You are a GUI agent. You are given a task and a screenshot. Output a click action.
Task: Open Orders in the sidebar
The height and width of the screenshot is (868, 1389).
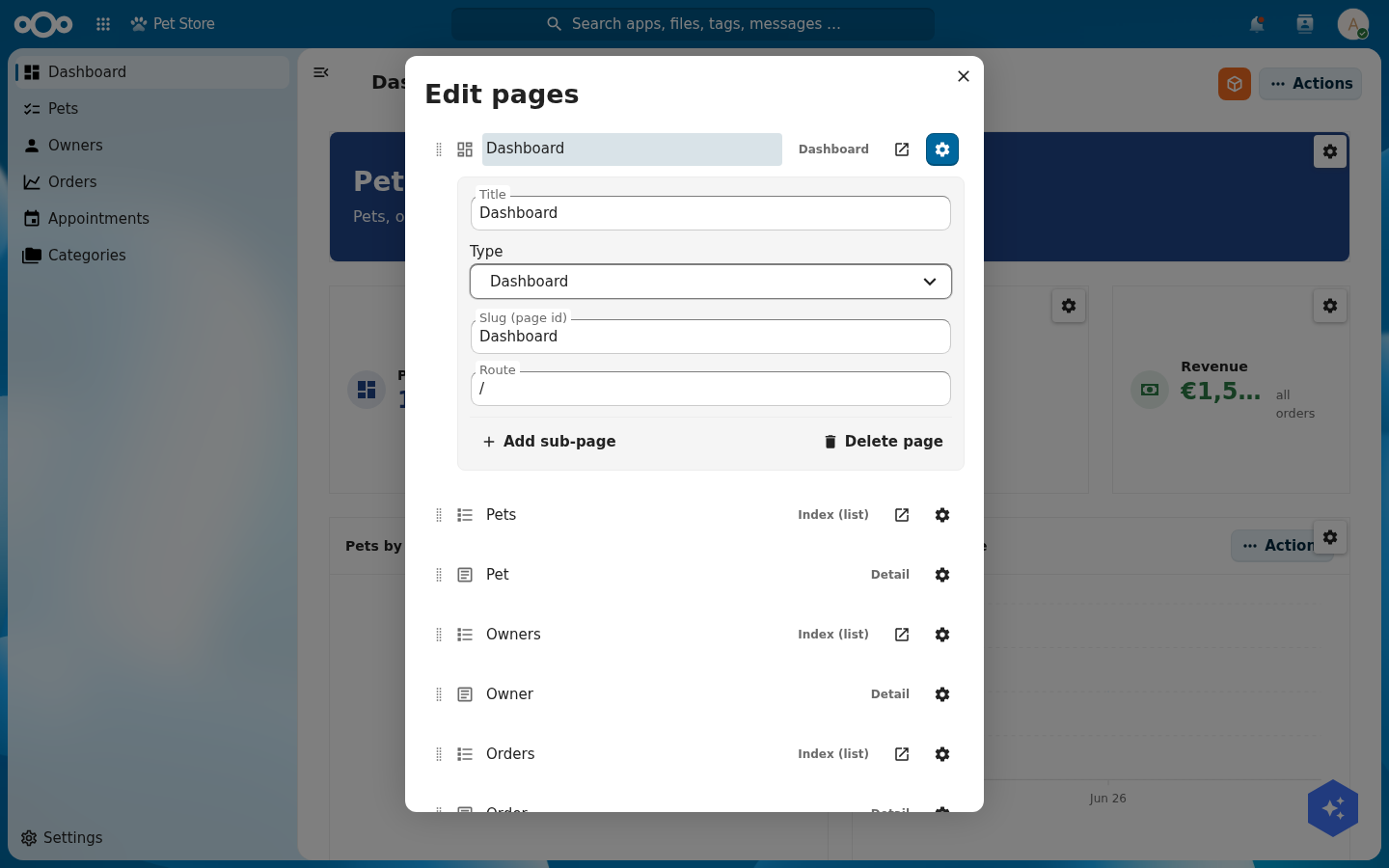tap(151, 182)
